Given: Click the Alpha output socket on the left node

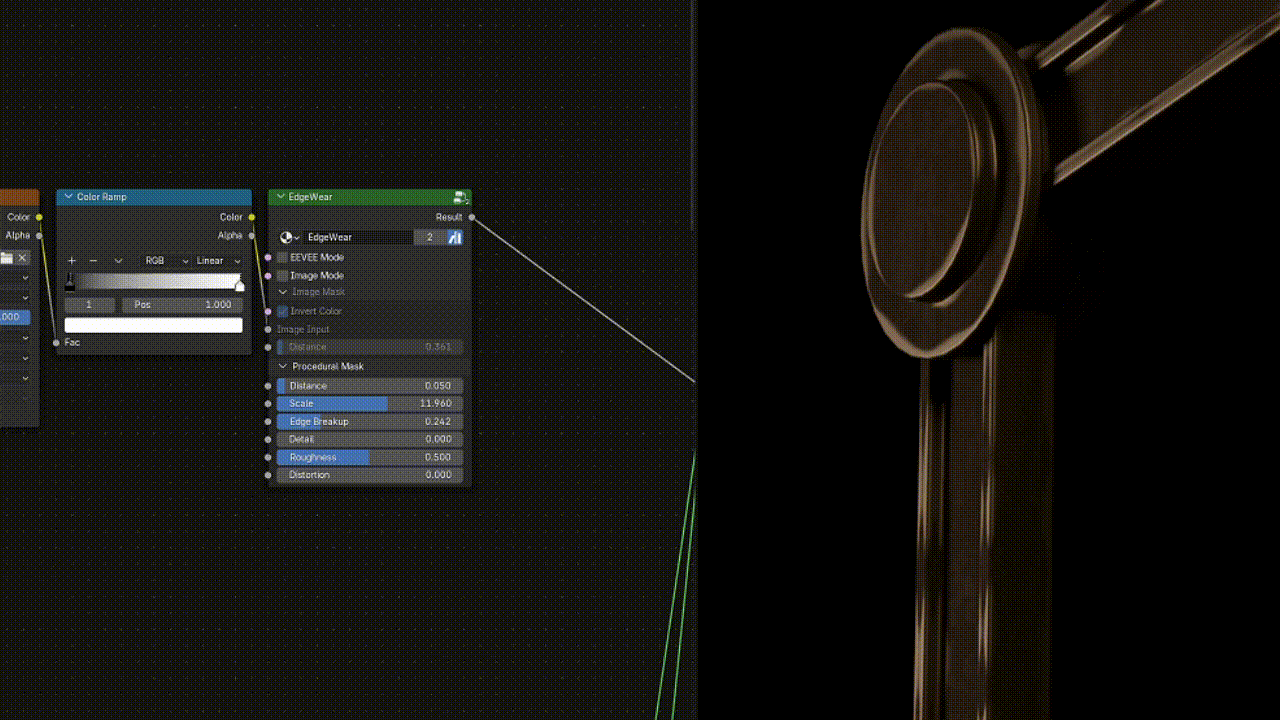Looking at the screenshot, I should (39, 236).
